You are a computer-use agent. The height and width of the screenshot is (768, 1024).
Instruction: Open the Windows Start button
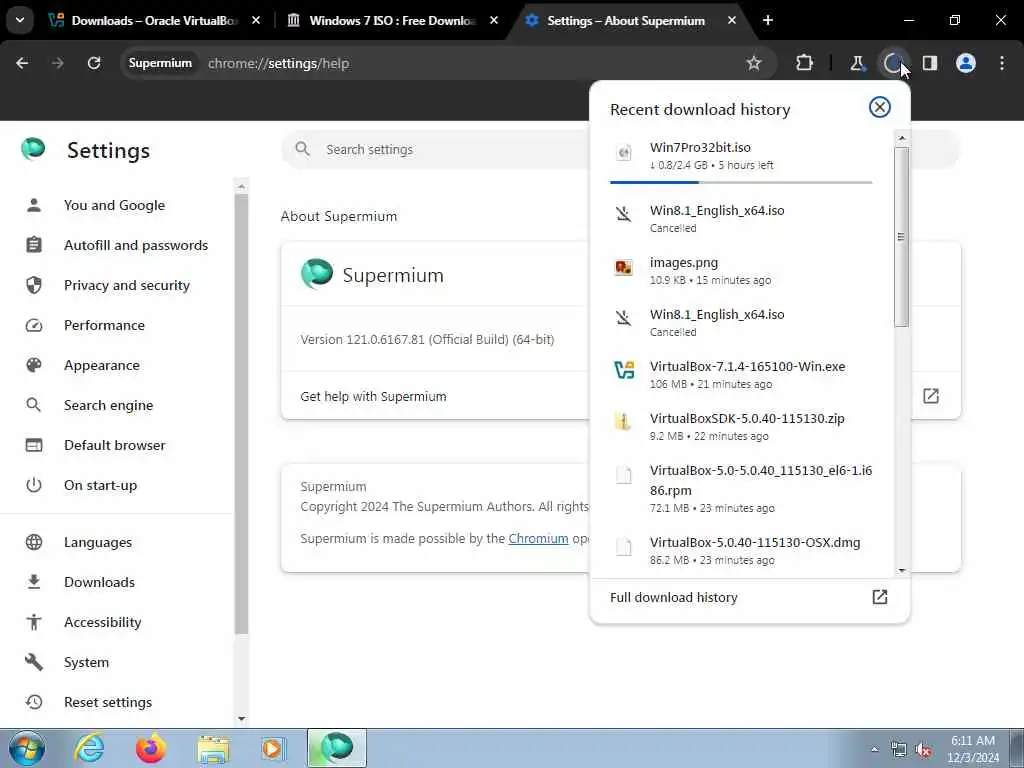coord(26,748)
